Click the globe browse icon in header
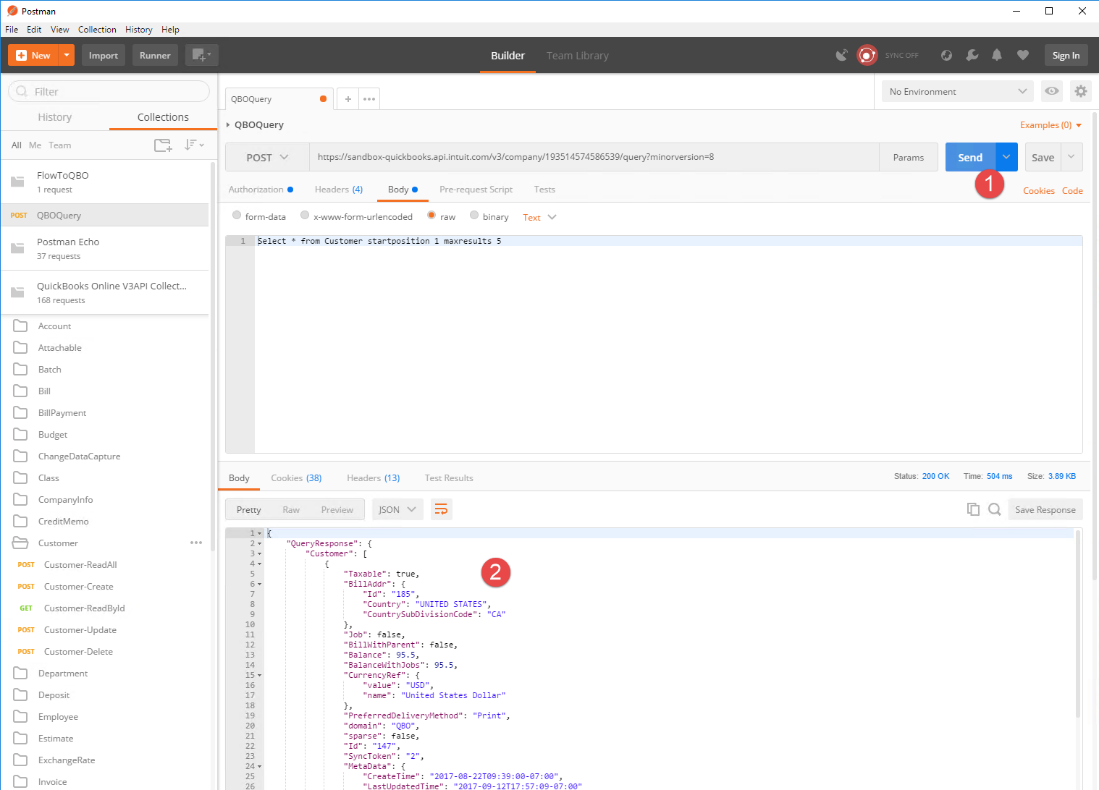The width and height of the screenshot is (1099, 790). pos(946,55)
